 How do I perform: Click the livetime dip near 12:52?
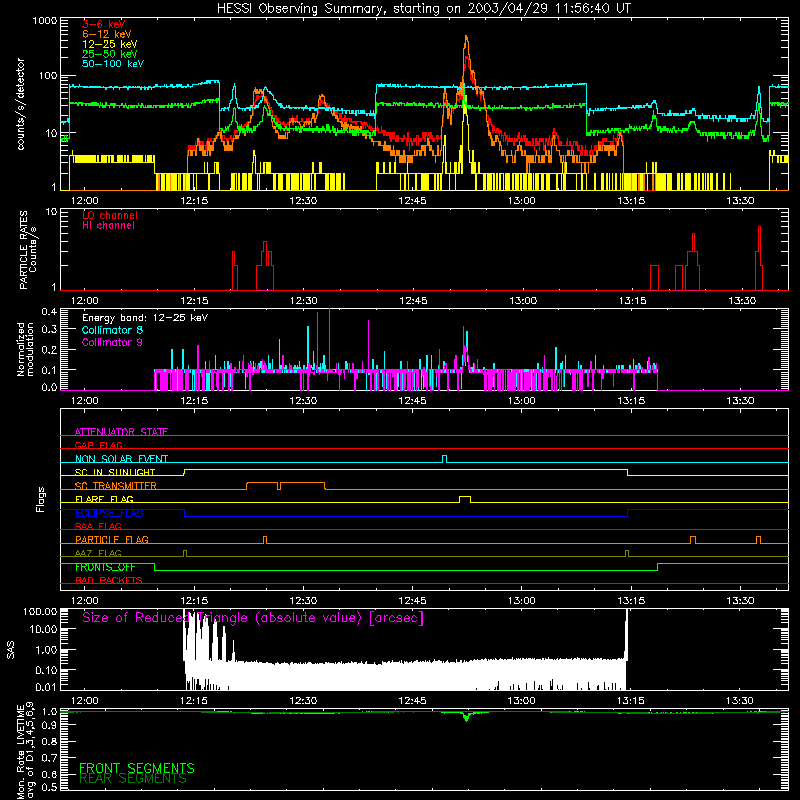pyautogui.click(x=466, y=716)
